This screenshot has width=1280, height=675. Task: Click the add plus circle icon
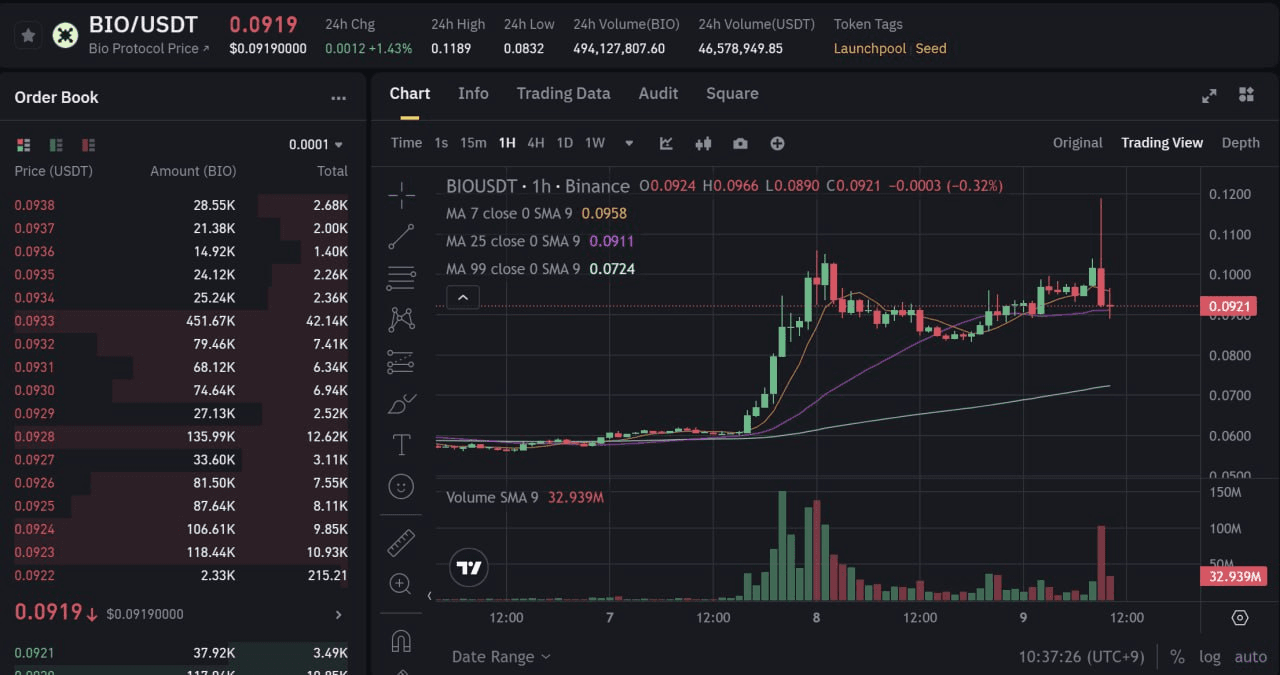click(777, 143)
